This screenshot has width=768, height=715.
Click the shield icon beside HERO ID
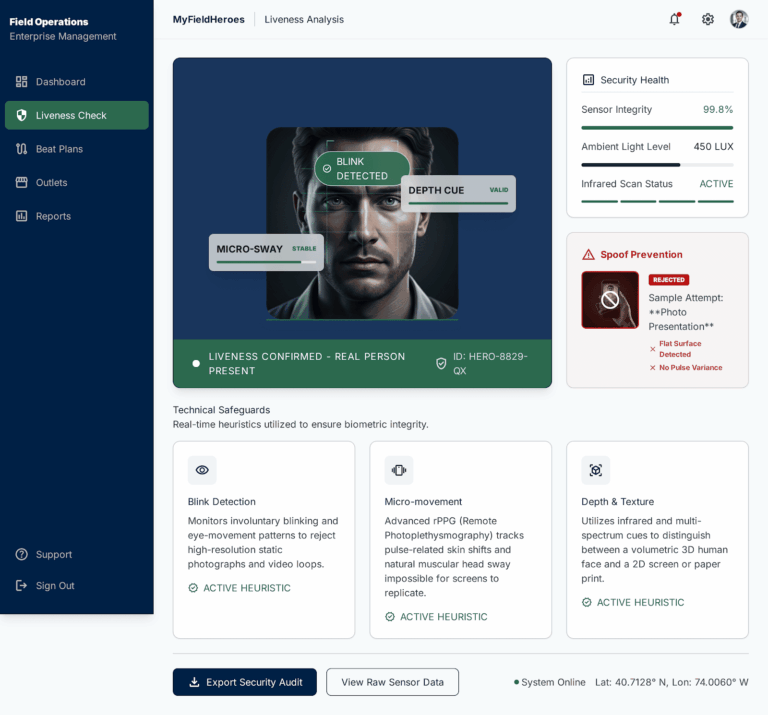click(441, 363)
